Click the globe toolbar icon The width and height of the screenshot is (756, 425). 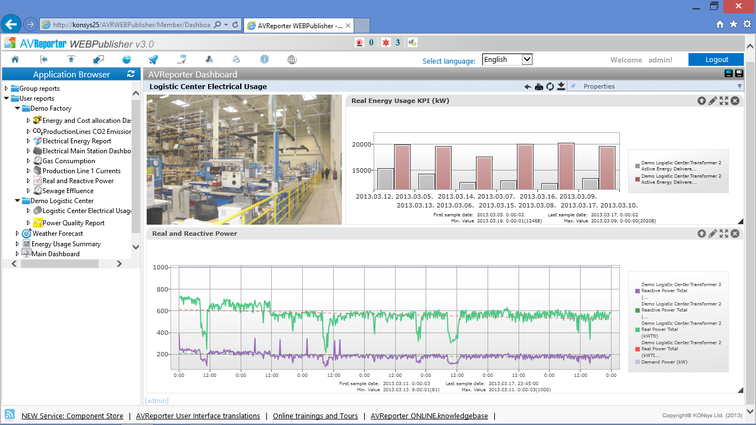click(292, 59)
